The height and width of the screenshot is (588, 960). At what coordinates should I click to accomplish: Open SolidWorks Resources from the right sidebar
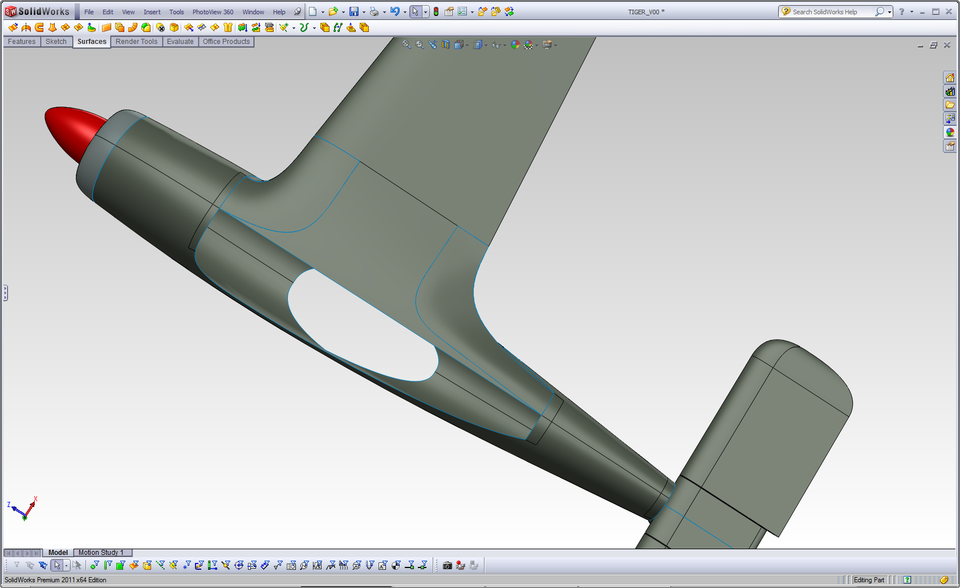(949, 77)
